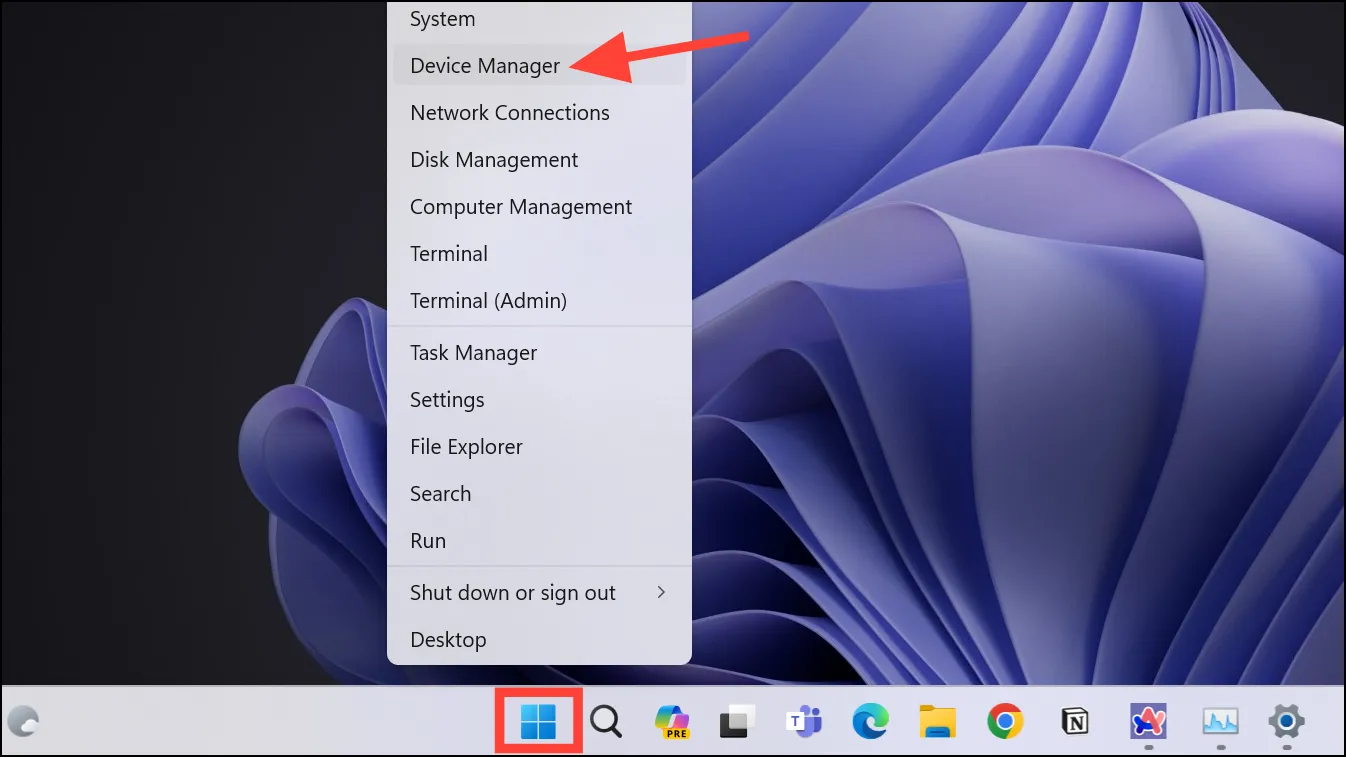Click the Settings gear icon on taskbar
Viewport: 1346px width, 757px height.
click(x=1286, y=721)
